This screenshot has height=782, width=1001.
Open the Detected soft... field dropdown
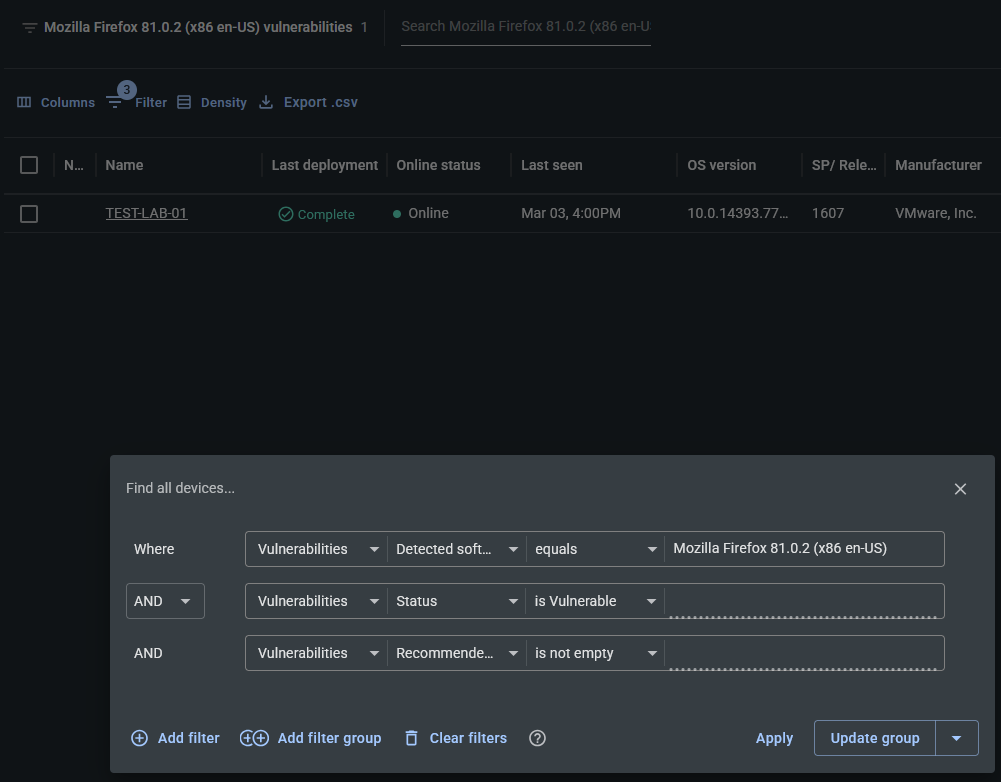click(x=456, y=549)
